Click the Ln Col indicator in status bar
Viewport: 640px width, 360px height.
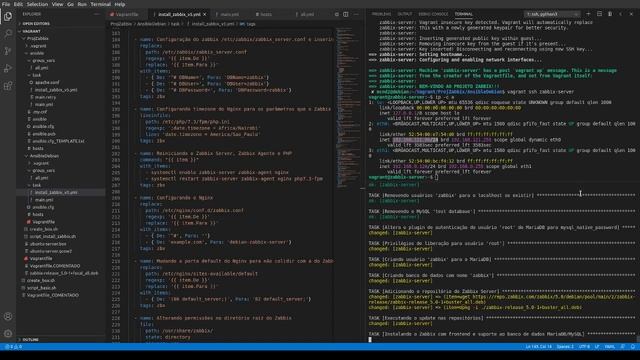(538, 347)
